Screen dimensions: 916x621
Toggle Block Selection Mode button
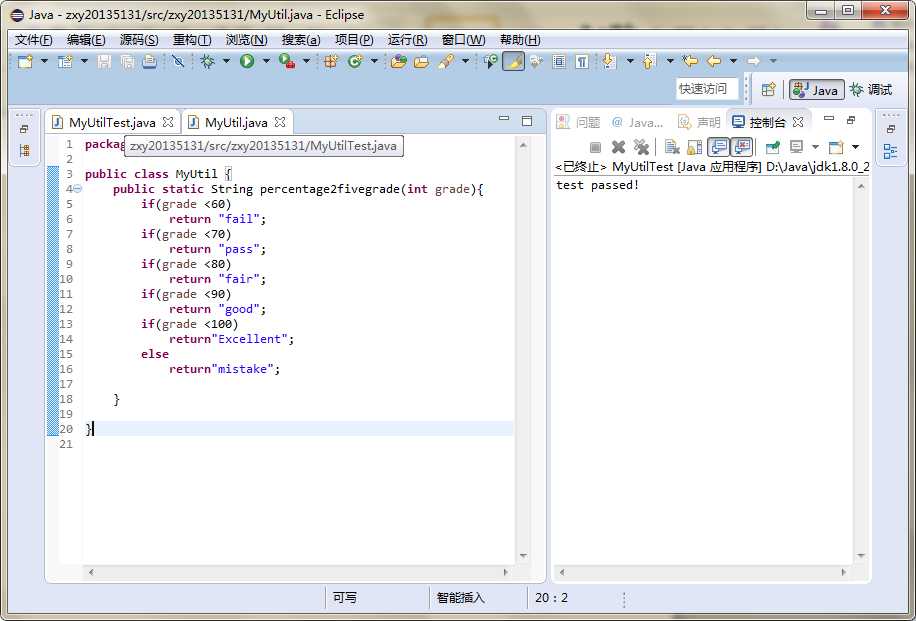(x=559, y=61)
